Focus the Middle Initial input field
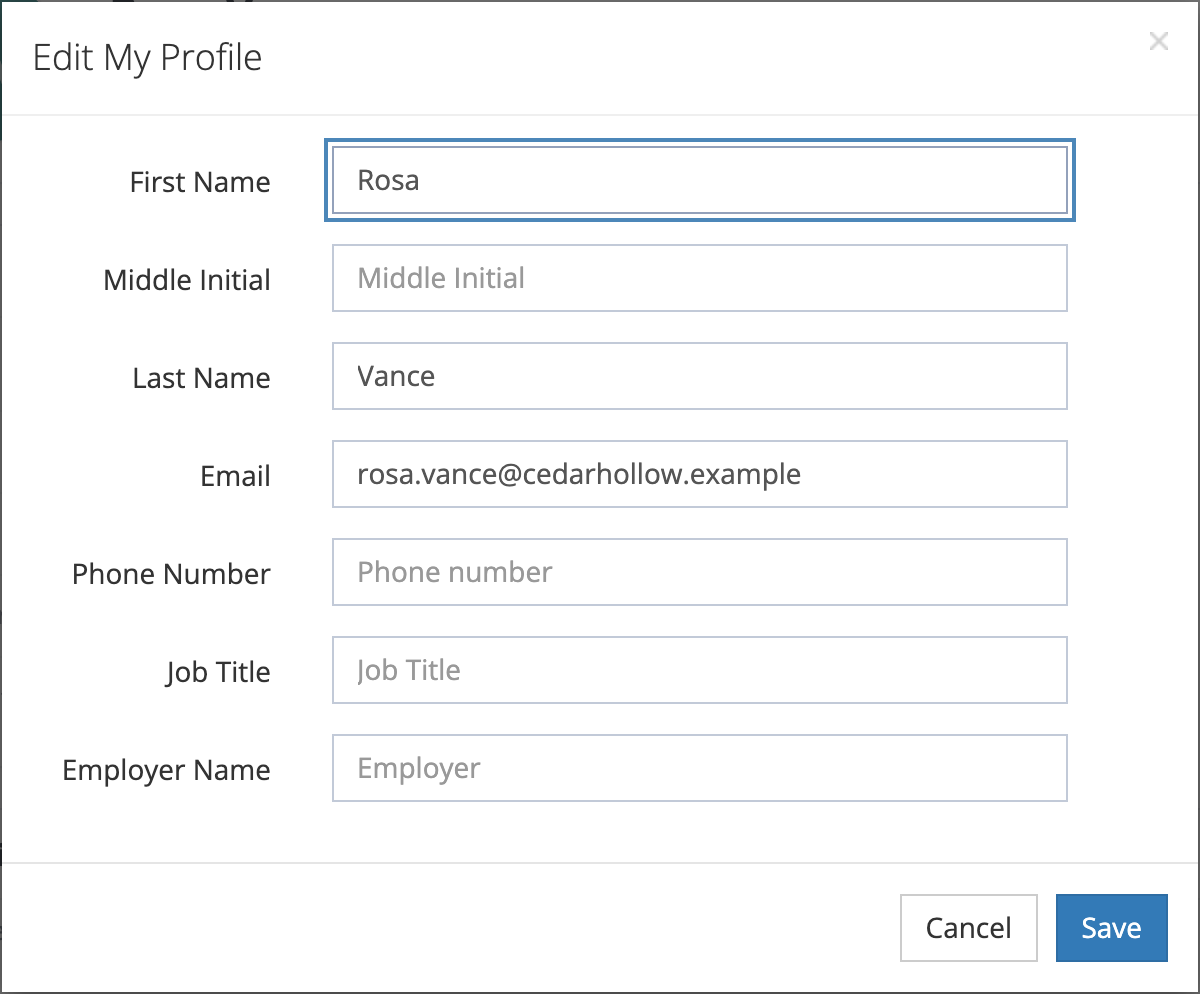This screenshot has height=994, width=1200. (x=700, y=278)
